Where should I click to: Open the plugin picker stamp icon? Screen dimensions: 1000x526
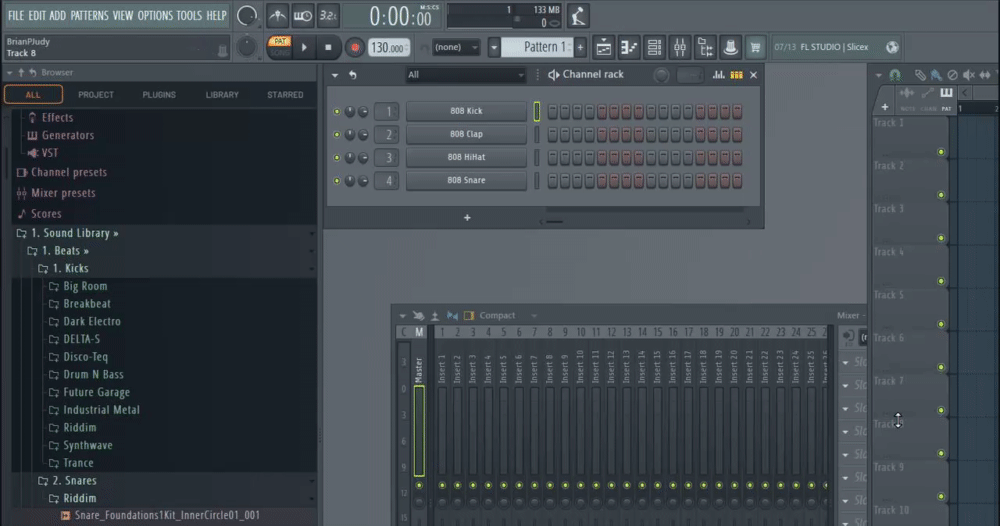[x=731, y=47]
